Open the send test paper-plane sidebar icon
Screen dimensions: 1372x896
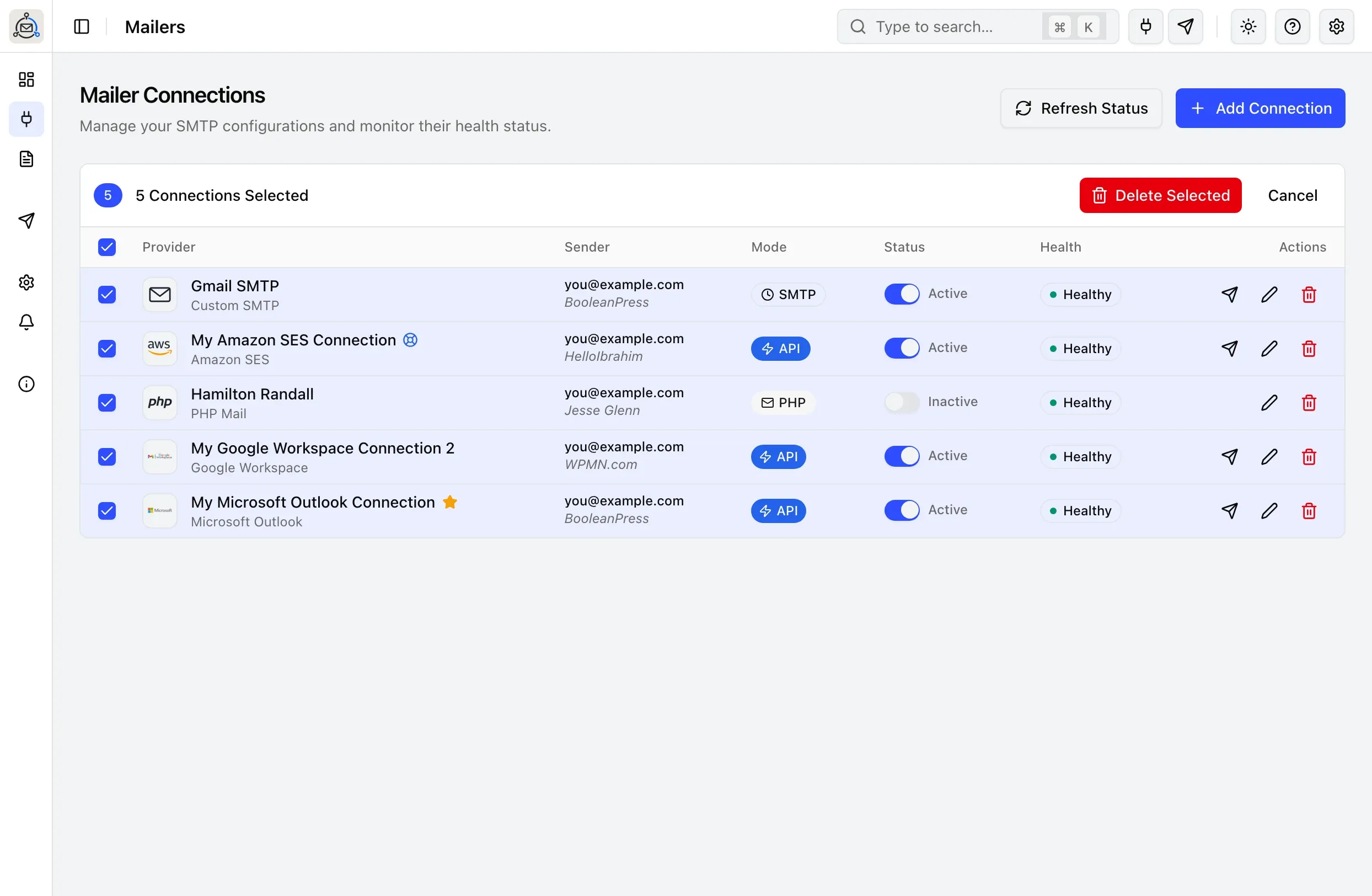(26, 220)
